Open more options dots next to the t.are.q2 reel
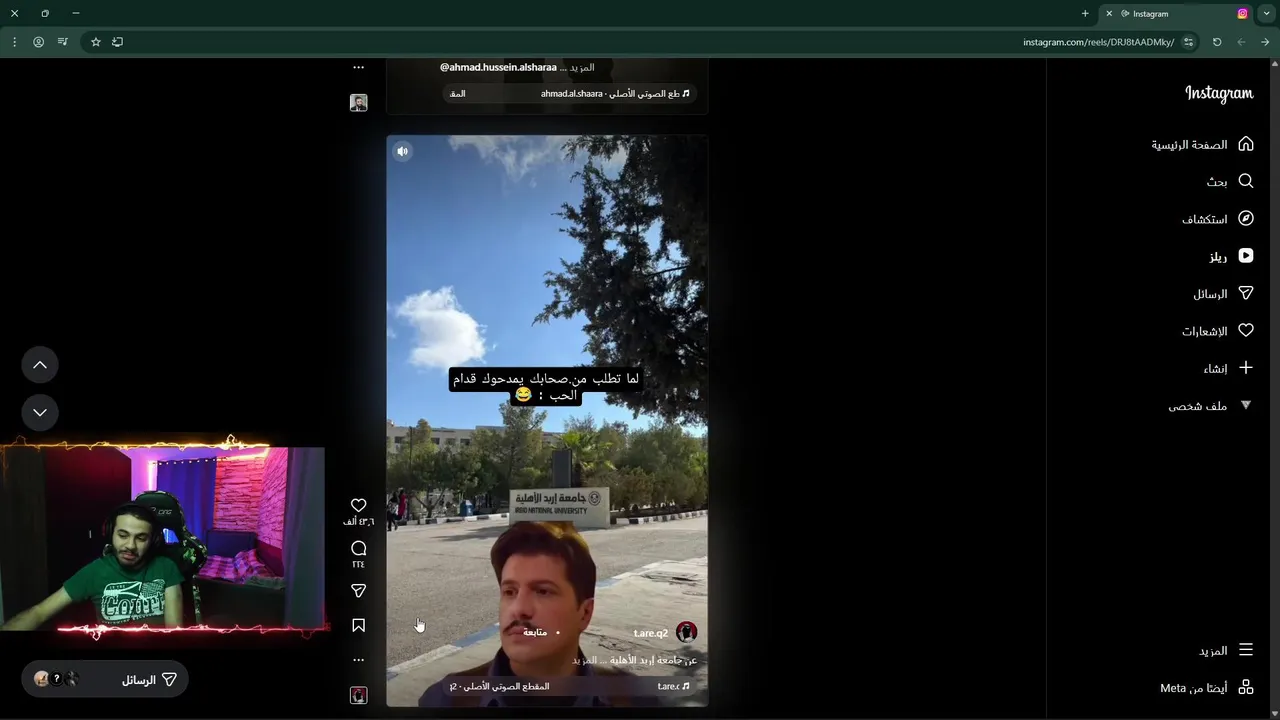 358,660
